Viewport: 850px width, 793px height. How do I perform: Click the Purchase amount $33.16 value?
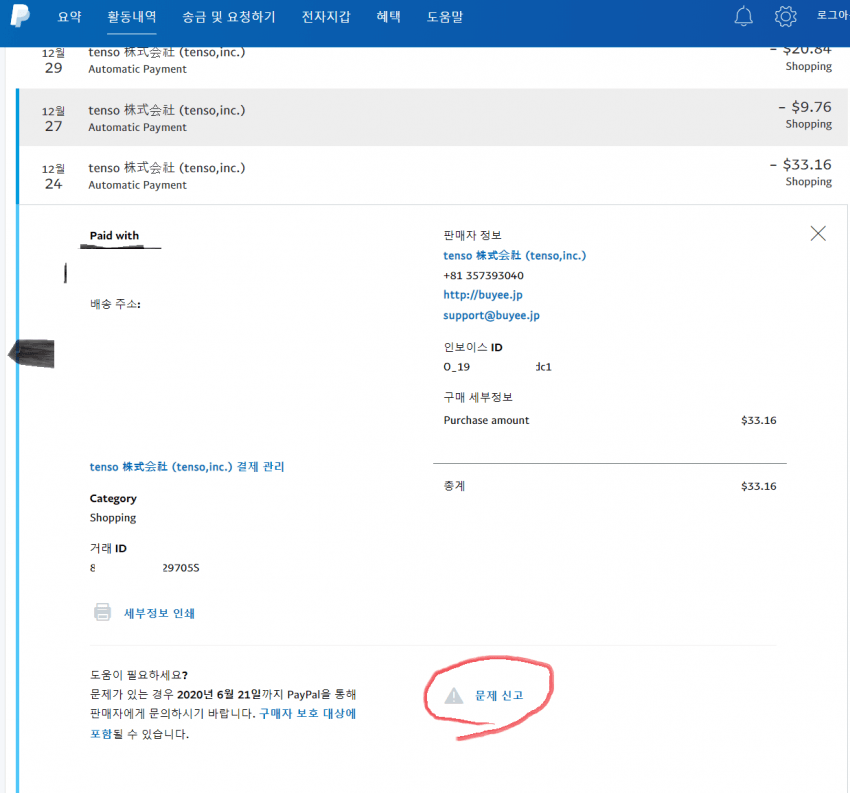[x=758, y=420]
